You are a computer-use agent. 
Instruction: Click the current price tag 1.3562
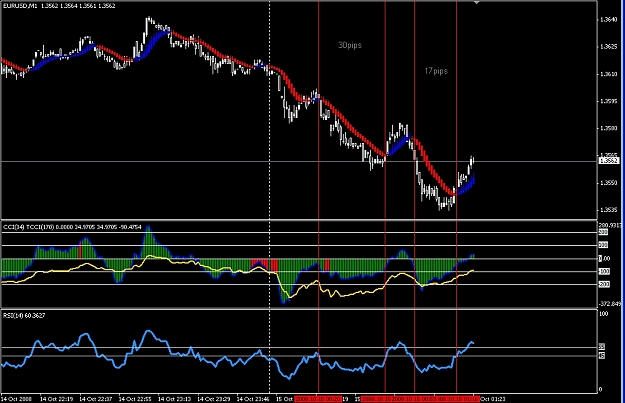coord(609,161)
